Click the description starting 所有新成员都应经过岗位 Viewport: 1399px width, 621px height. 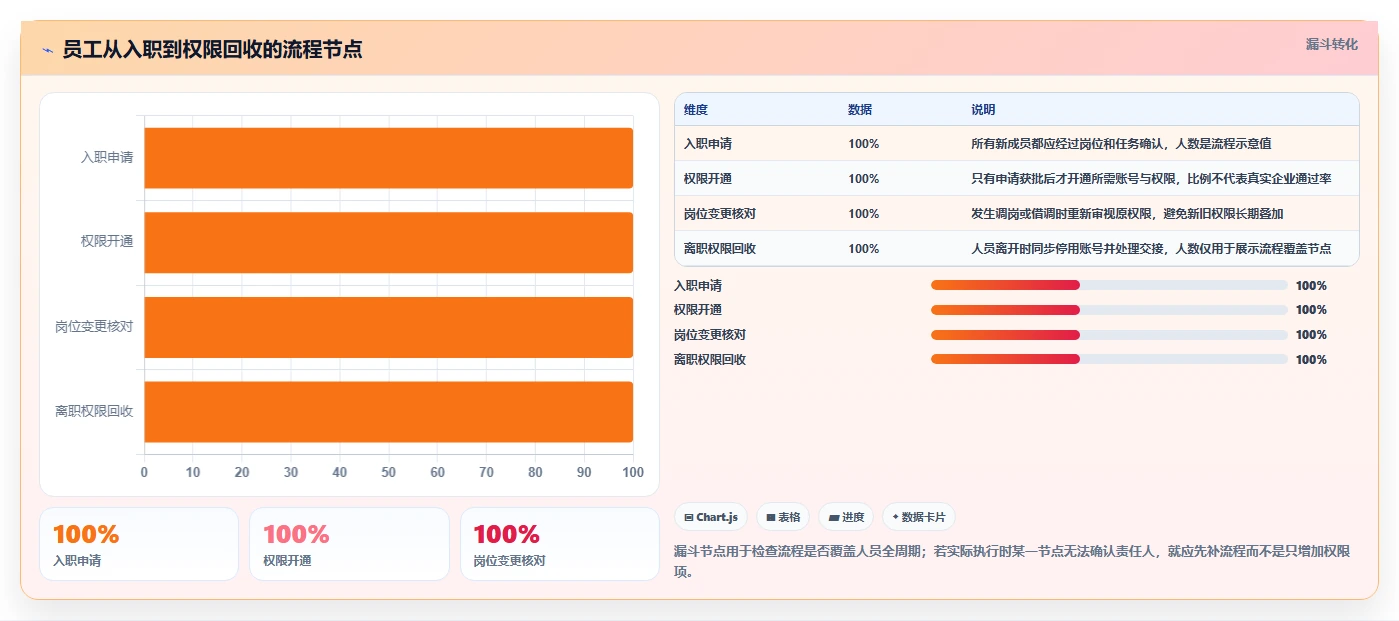pos(1121,144)
